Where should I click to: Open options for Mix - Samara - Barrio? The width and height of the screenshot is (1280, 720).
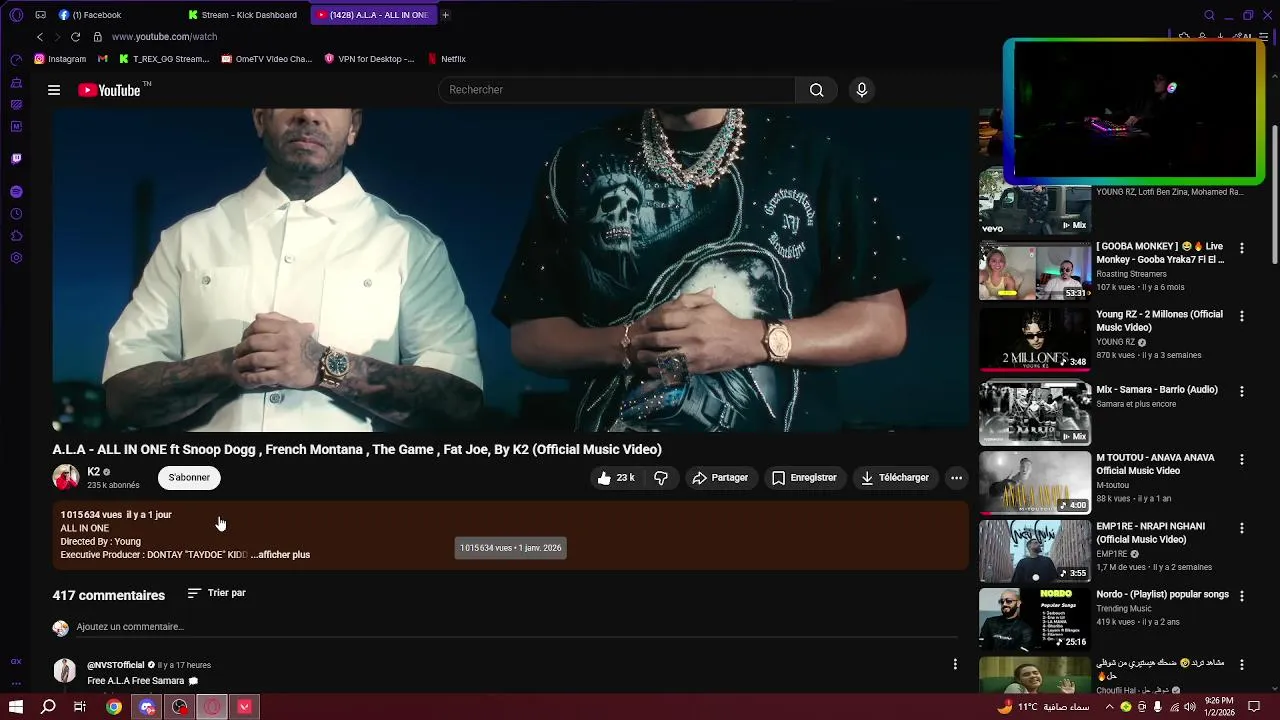(x=1242, y=392)
